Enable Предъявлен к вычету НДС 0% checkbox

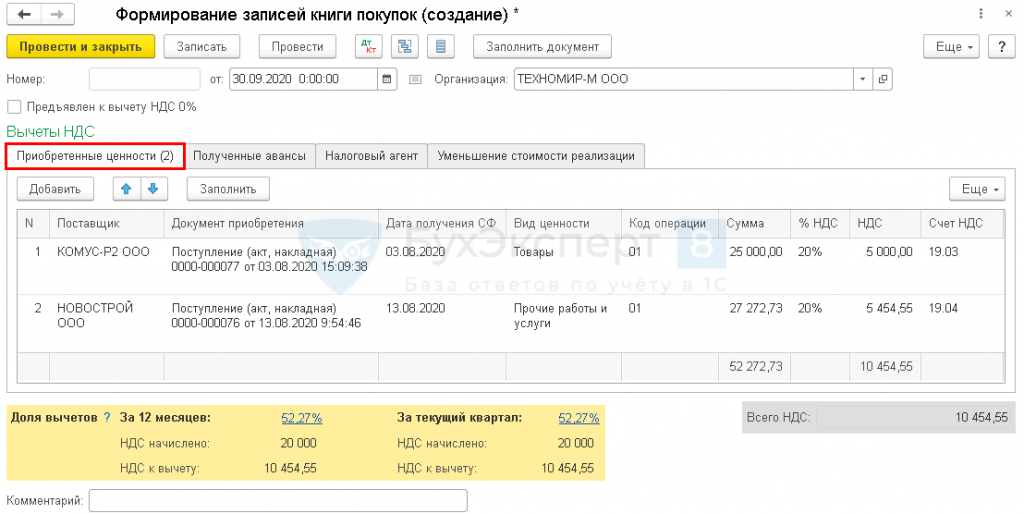click(13, 106)
